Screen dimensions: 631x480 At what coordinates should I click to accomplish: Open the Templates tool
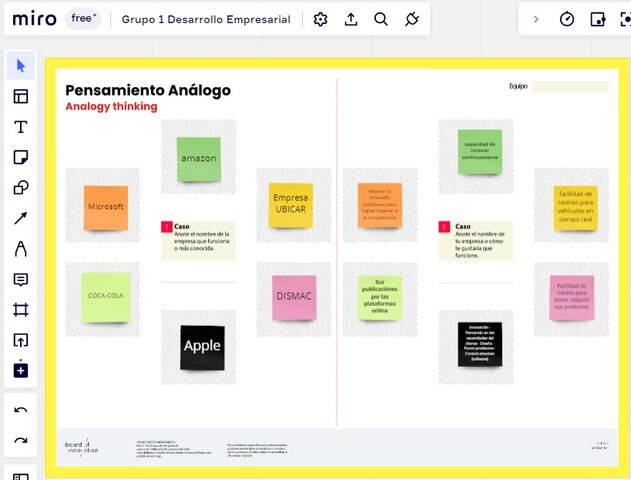pyautogui.click(x=21, y=97)
